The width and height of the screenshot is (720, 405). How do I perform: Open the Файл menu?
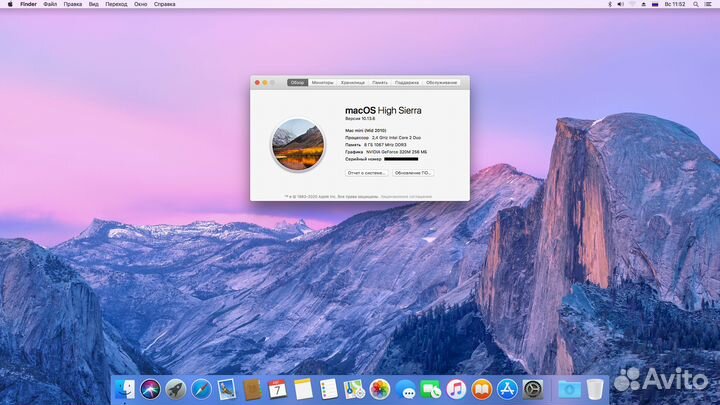point(50,4)
